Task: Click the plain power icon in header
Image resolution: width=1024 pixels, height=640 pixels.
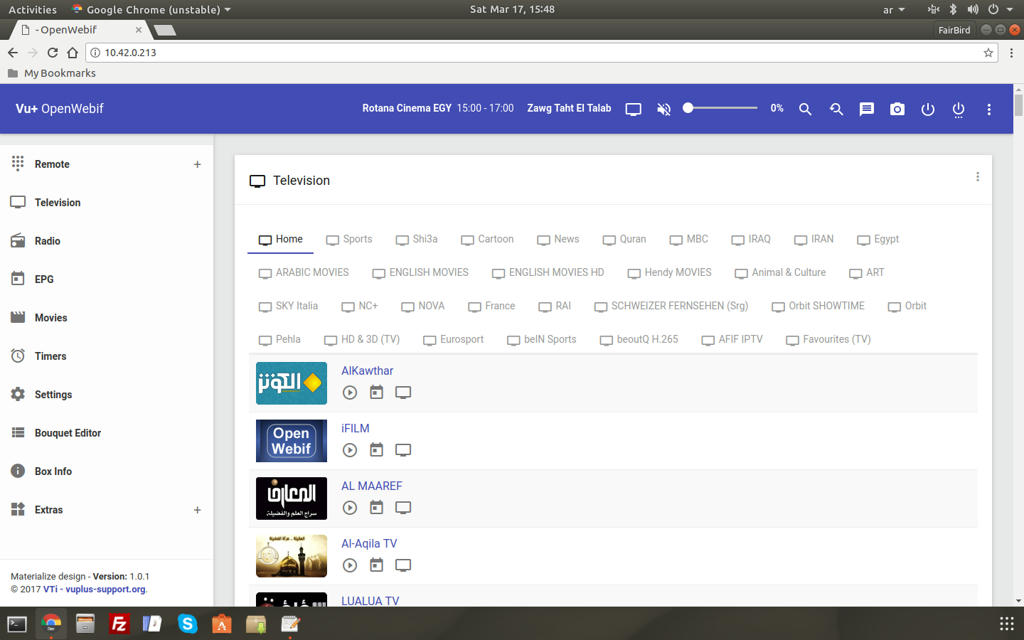Action: click(x=928, y=109)
